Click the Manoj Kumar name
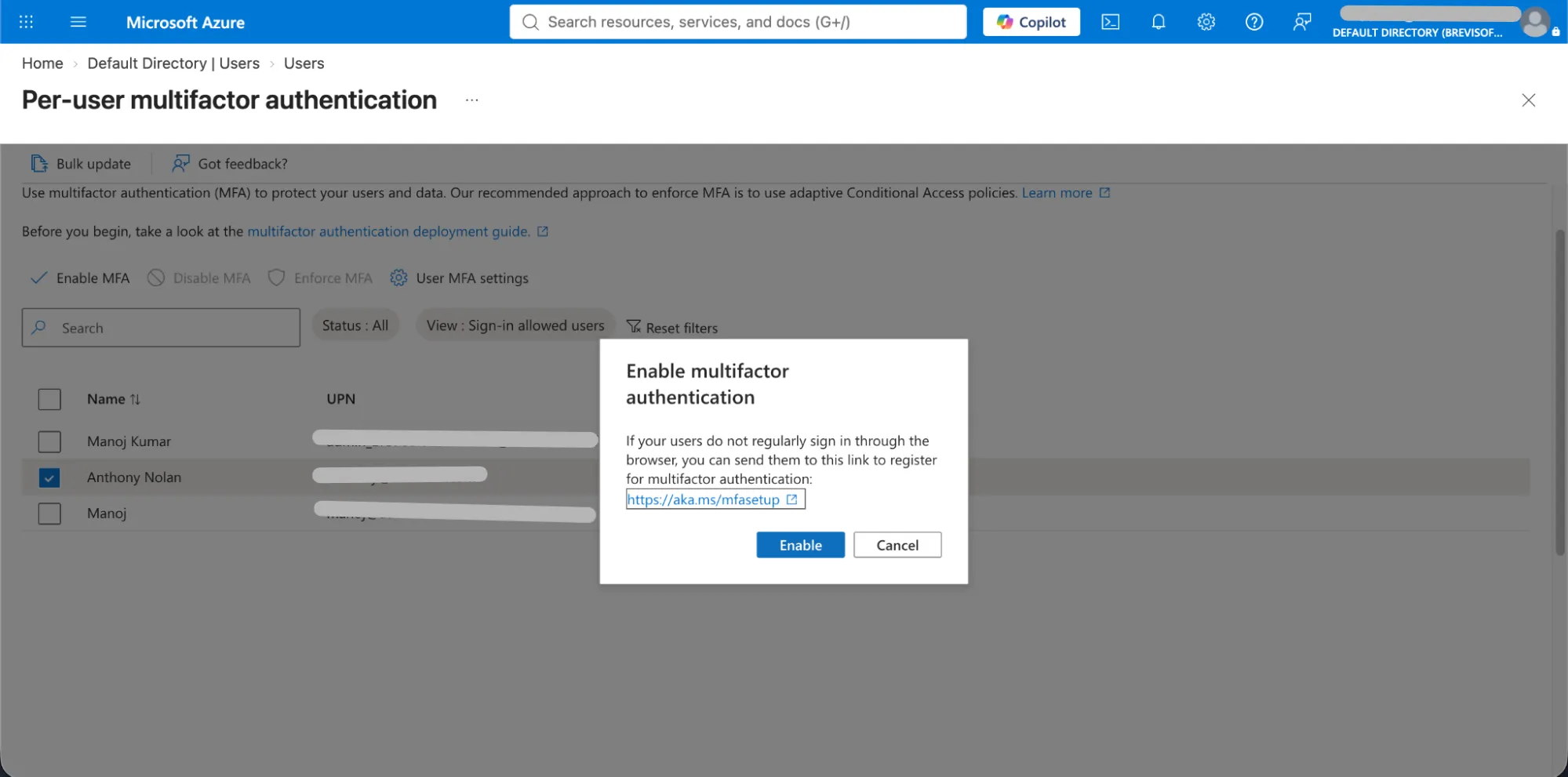 [129, 441]
